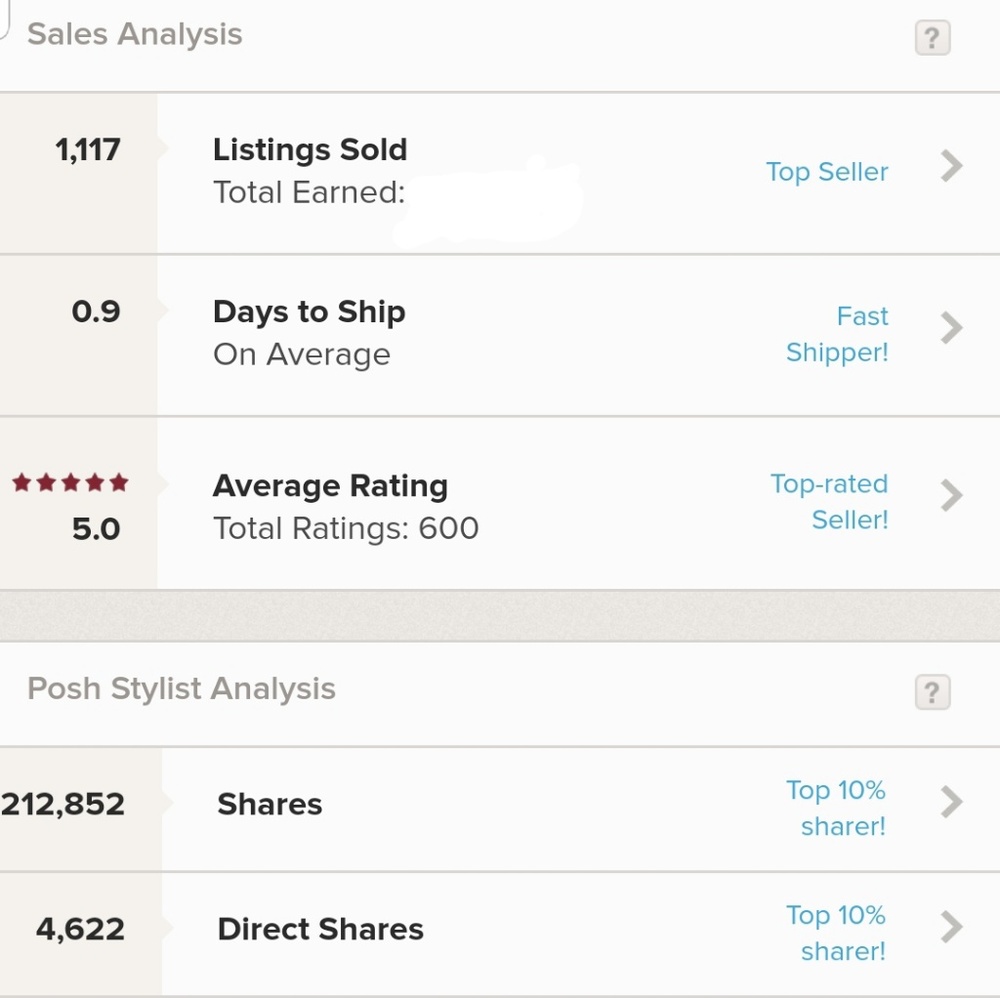Open Posh Stylist Analysis help icon
Viewport: 1000px width, 998px height.
[x=932, y=692]
